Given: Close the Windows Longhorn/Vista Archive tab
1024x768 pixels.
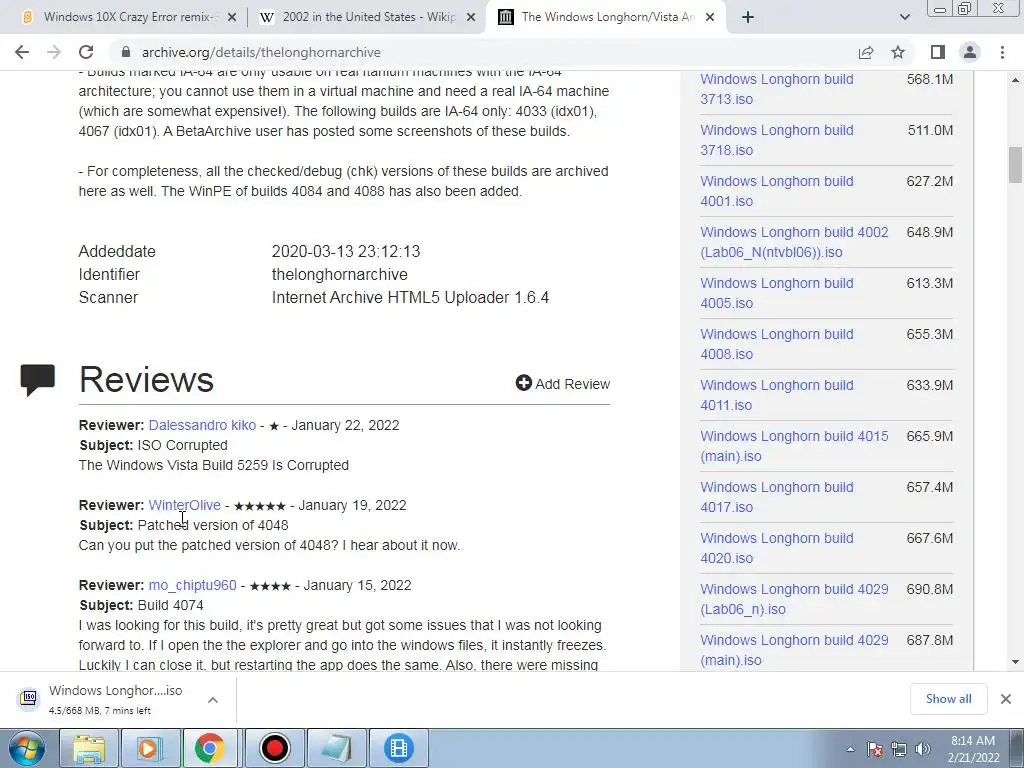Looking at the screenshot, I should (711, 17).
